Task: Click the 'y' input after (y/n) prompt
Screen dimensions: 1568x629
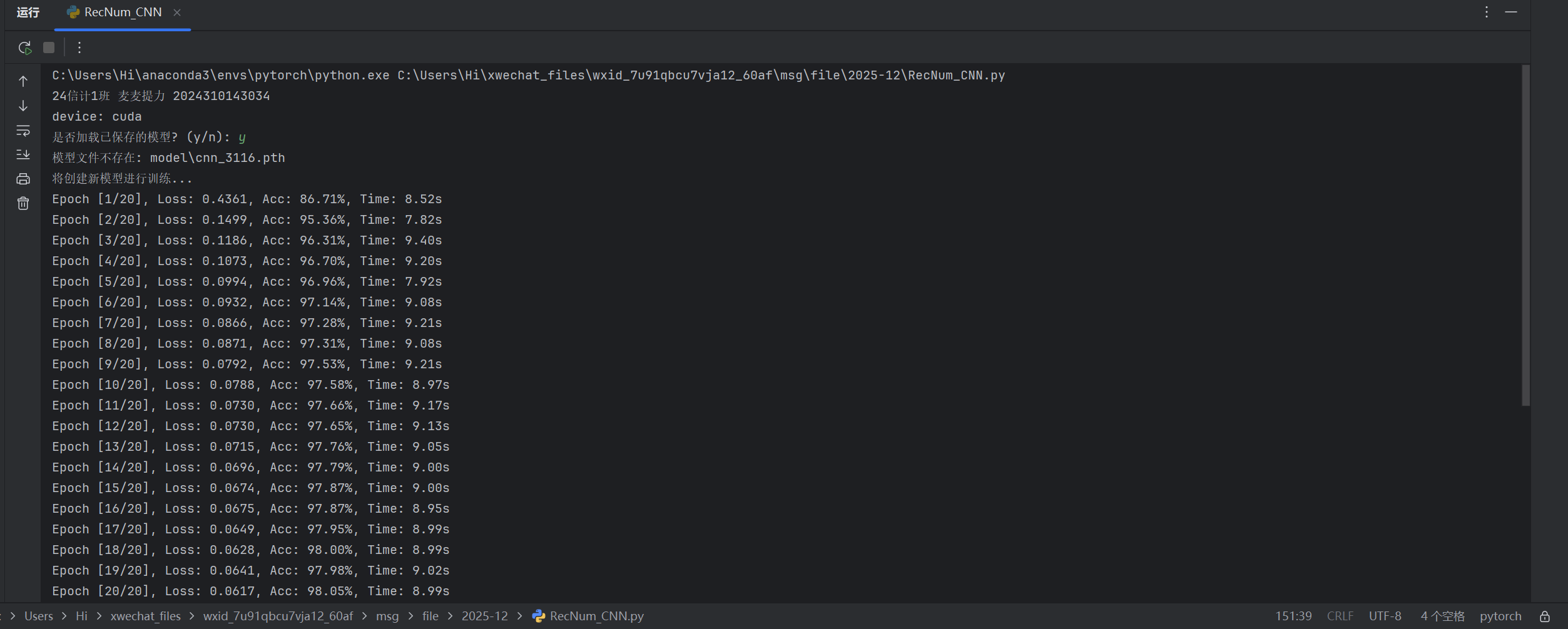Action: pyautogui.click(x=242, y=138)
